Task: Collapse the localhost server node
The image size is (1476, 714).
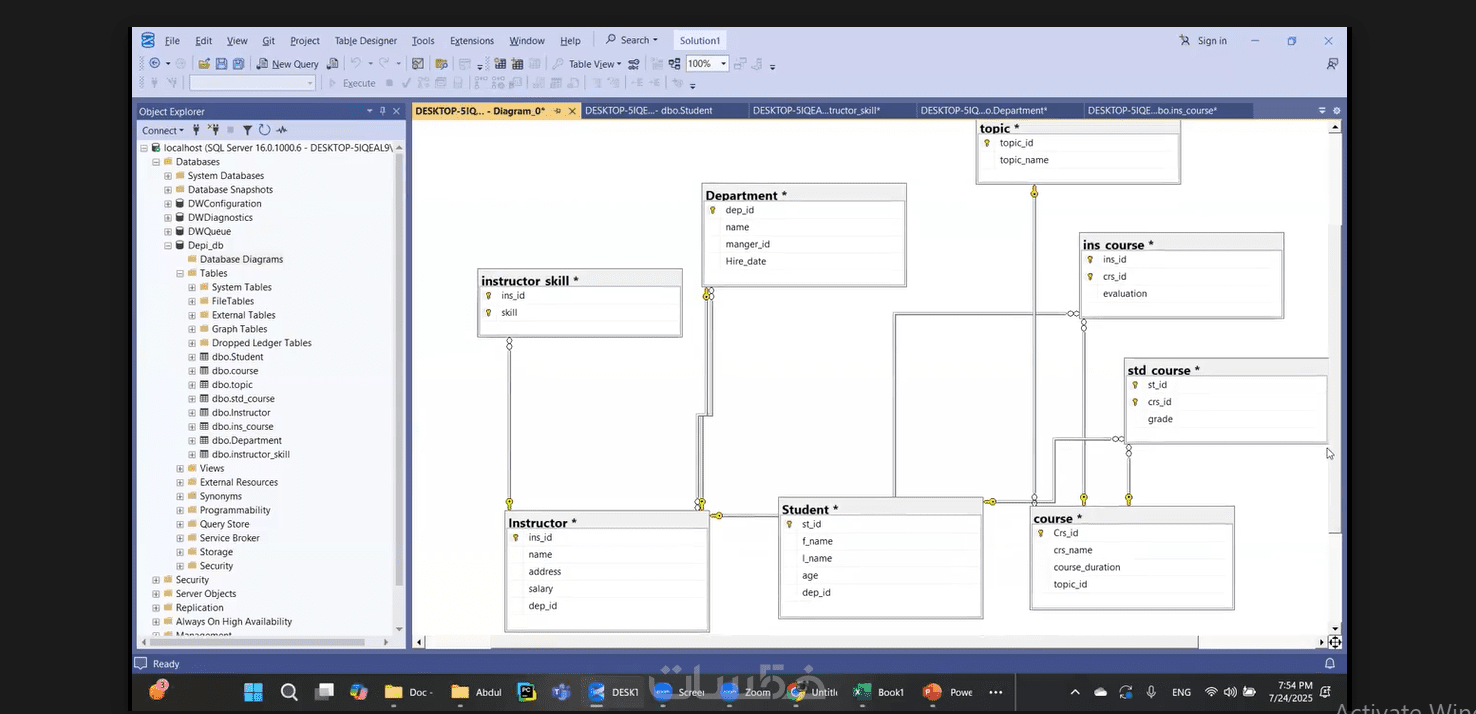Action: pos(144,148)
